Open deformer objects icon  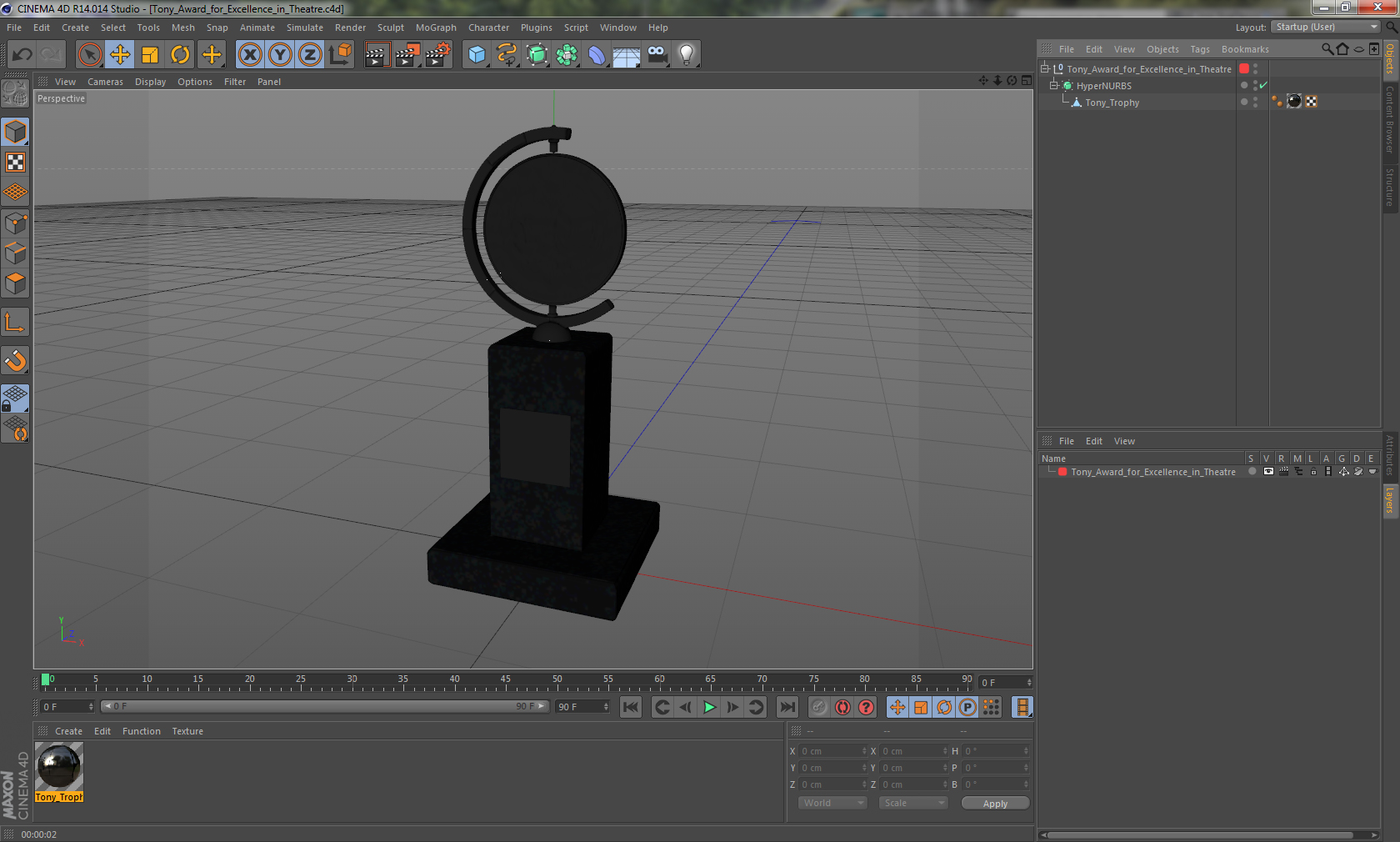(597, 55)
